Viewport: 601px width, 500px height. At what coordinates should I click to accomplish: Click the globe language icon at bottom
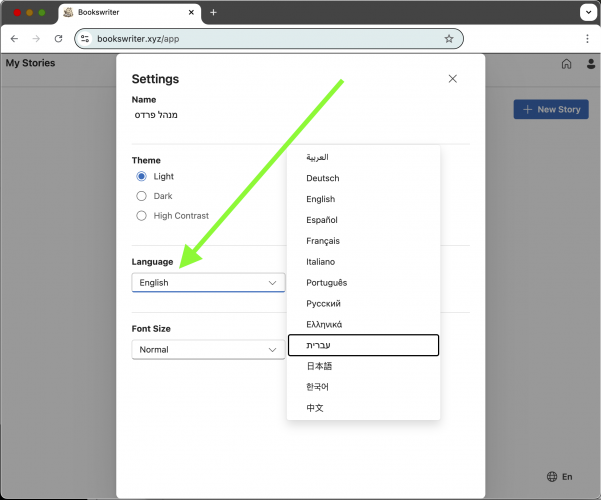point(552,477)
